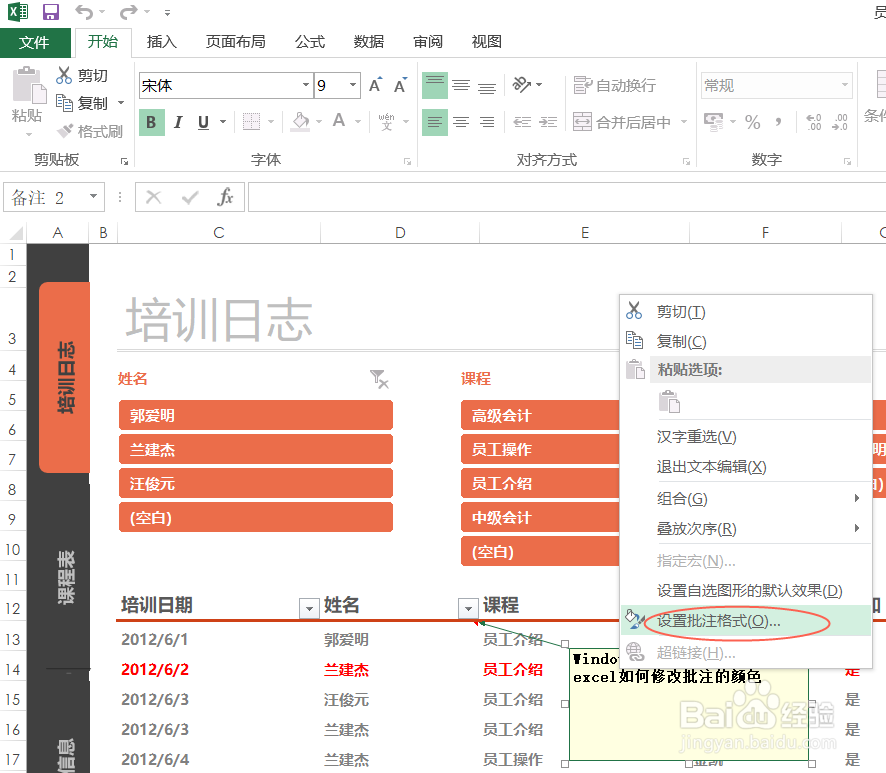Image resolution: width=886 pixels, height=773 pixels.
Task: Open the font name dropdown showing 宋体
Action: 307,85
